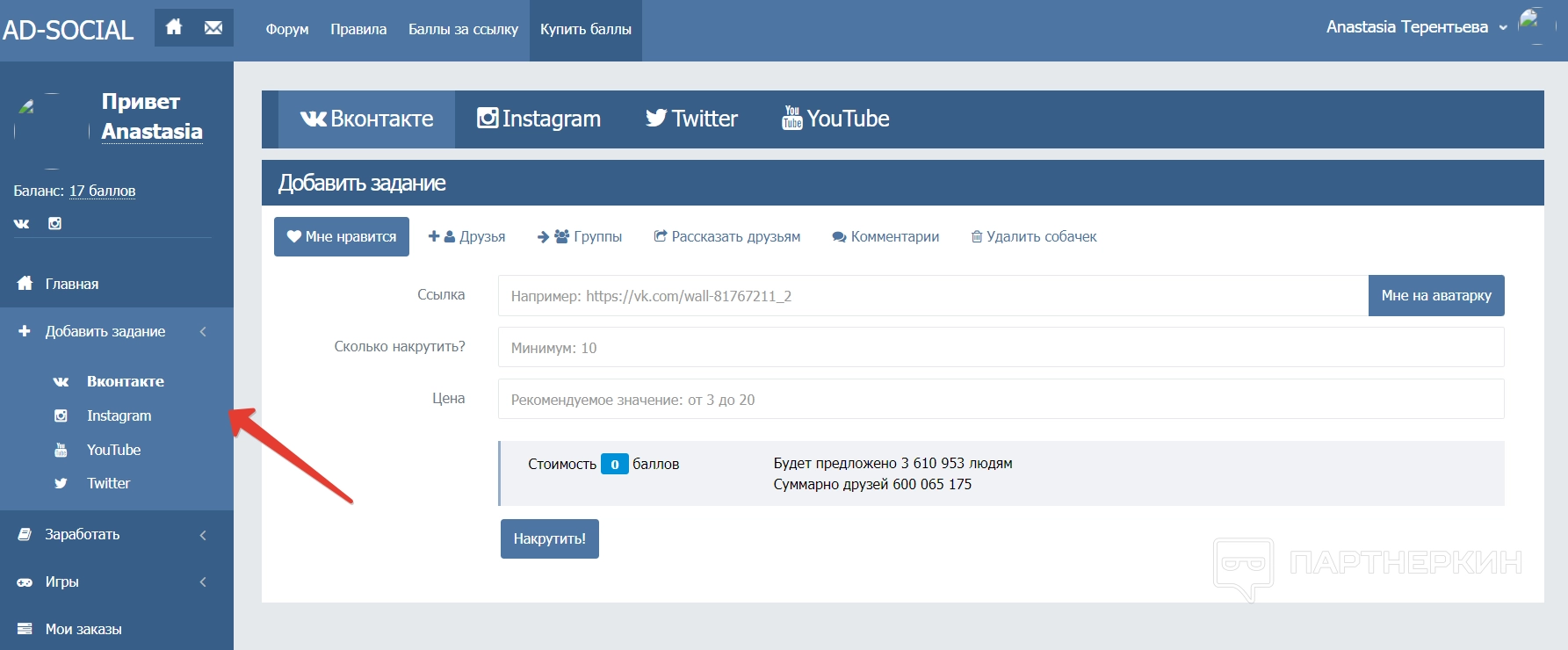Click Мне на аватарку button

(1436, 295)
